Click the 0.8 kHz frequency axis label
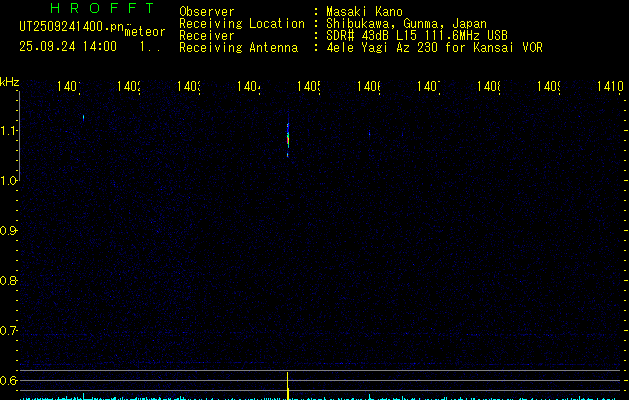The height and width of the screenshot is (400, 629). pos(8,280)
